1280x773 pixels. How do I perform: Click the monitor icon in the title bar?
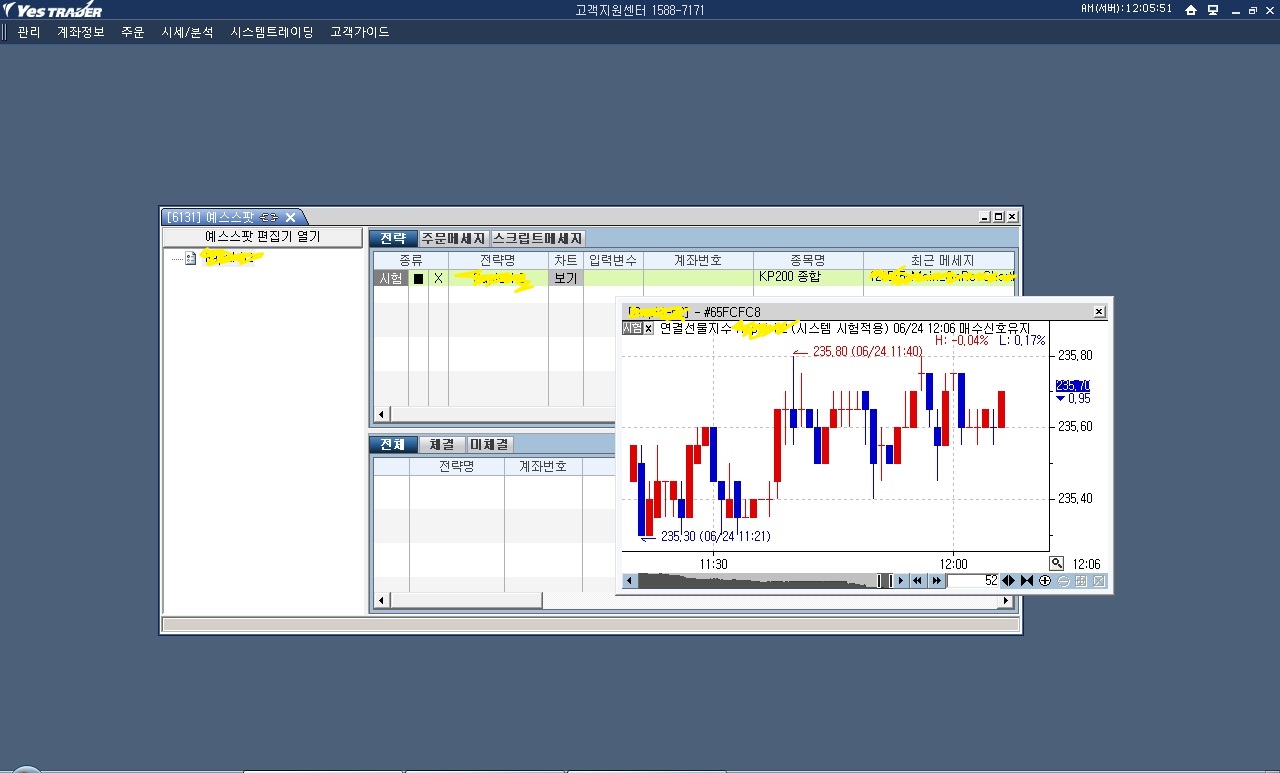[x=1213, y=10]
